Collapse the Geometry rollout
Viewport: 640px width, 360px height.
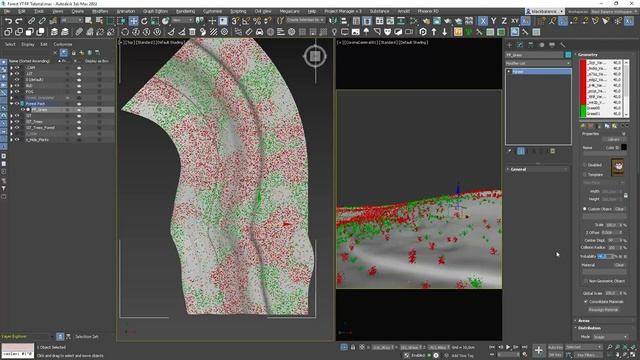coord(588,54)
